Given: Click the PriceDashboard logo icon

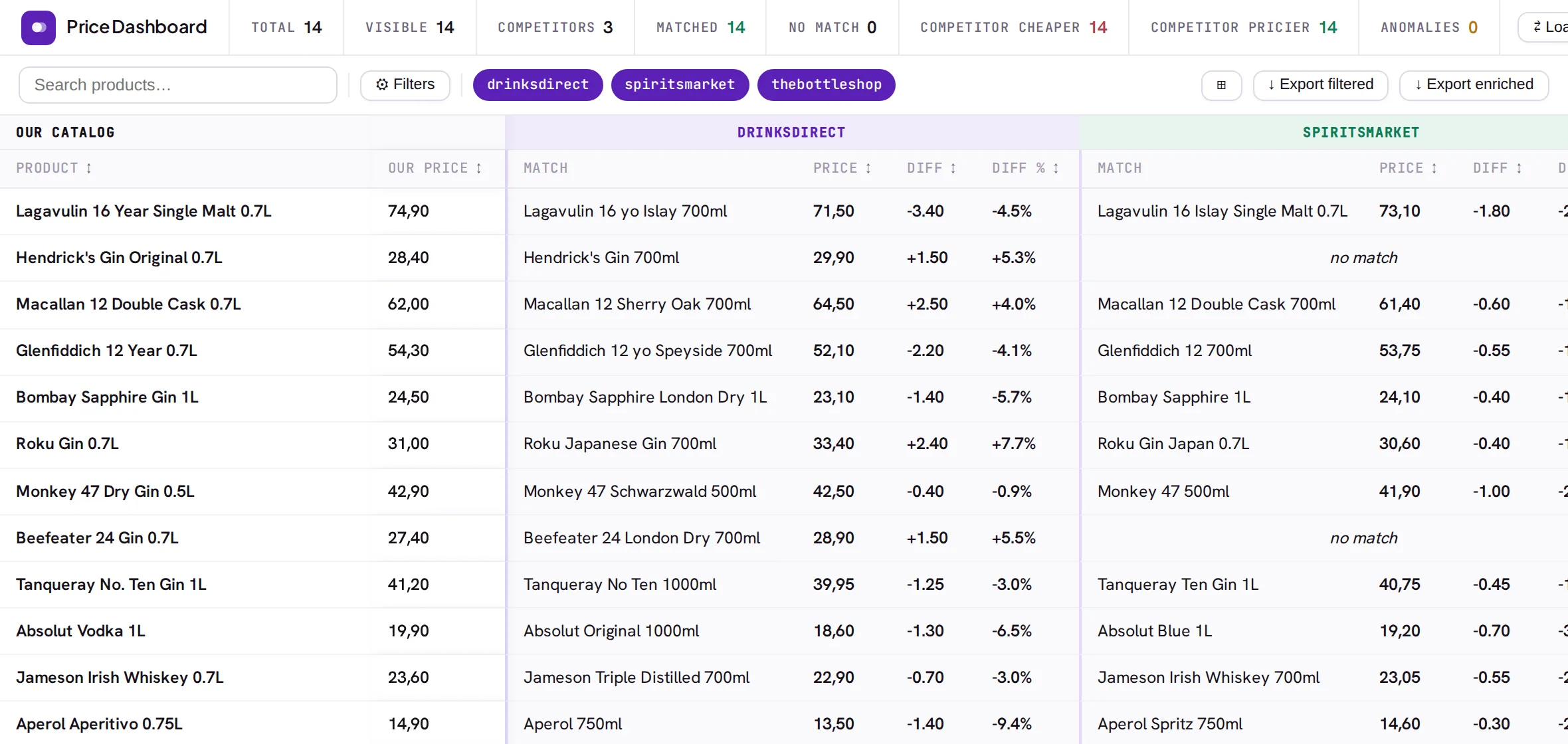Looking at the screenshot, I should [x=39, y=27].
